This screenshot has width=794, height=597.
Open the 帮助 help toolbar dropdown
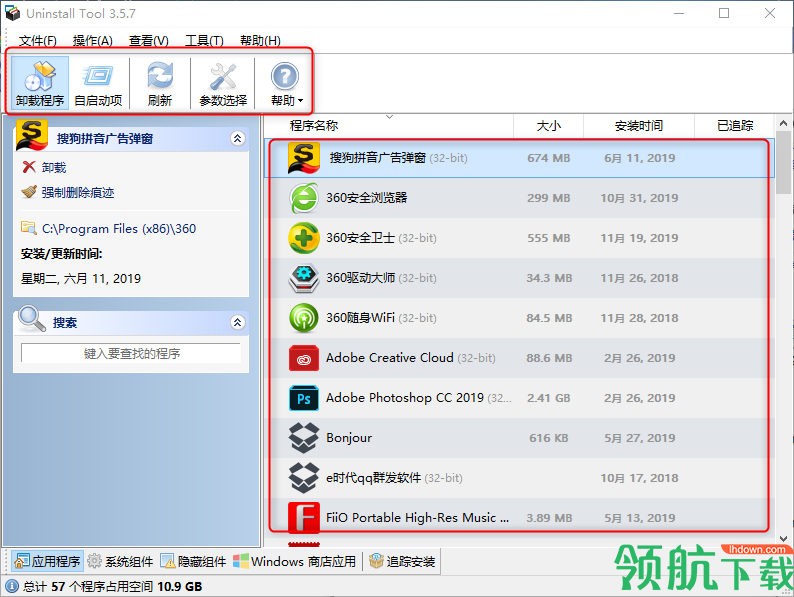click(x=286, y=83)
